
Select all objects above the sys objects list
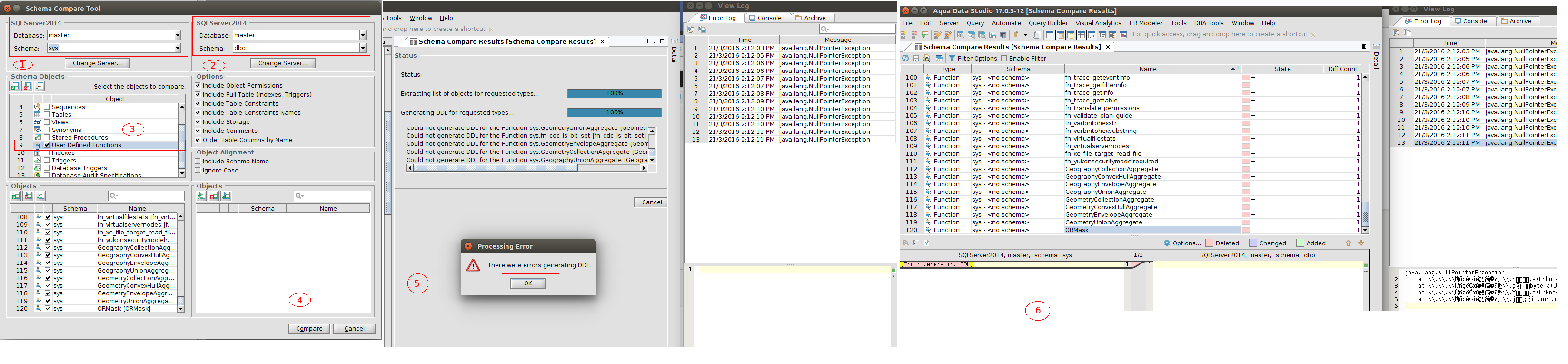tap(16, 196)
